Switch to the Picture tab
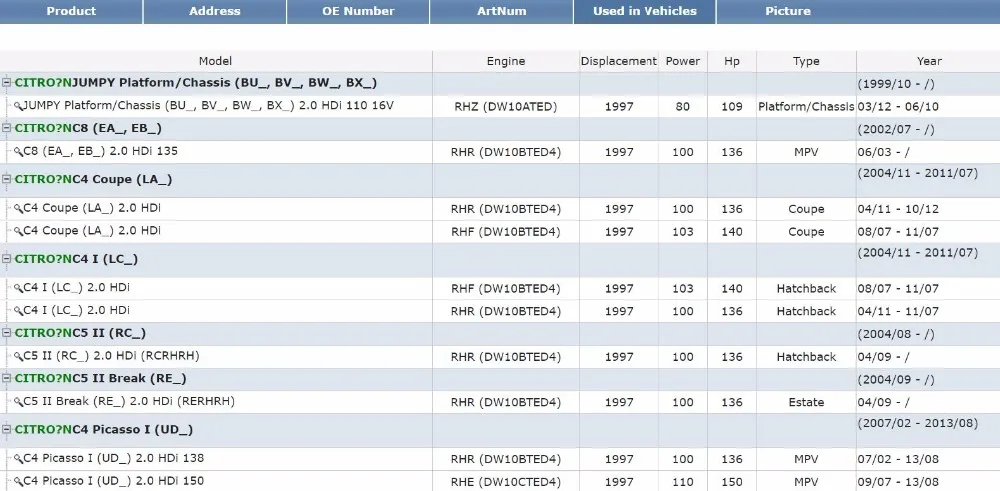This screenshot has width=1000, height=491. [x=788, y=11]
